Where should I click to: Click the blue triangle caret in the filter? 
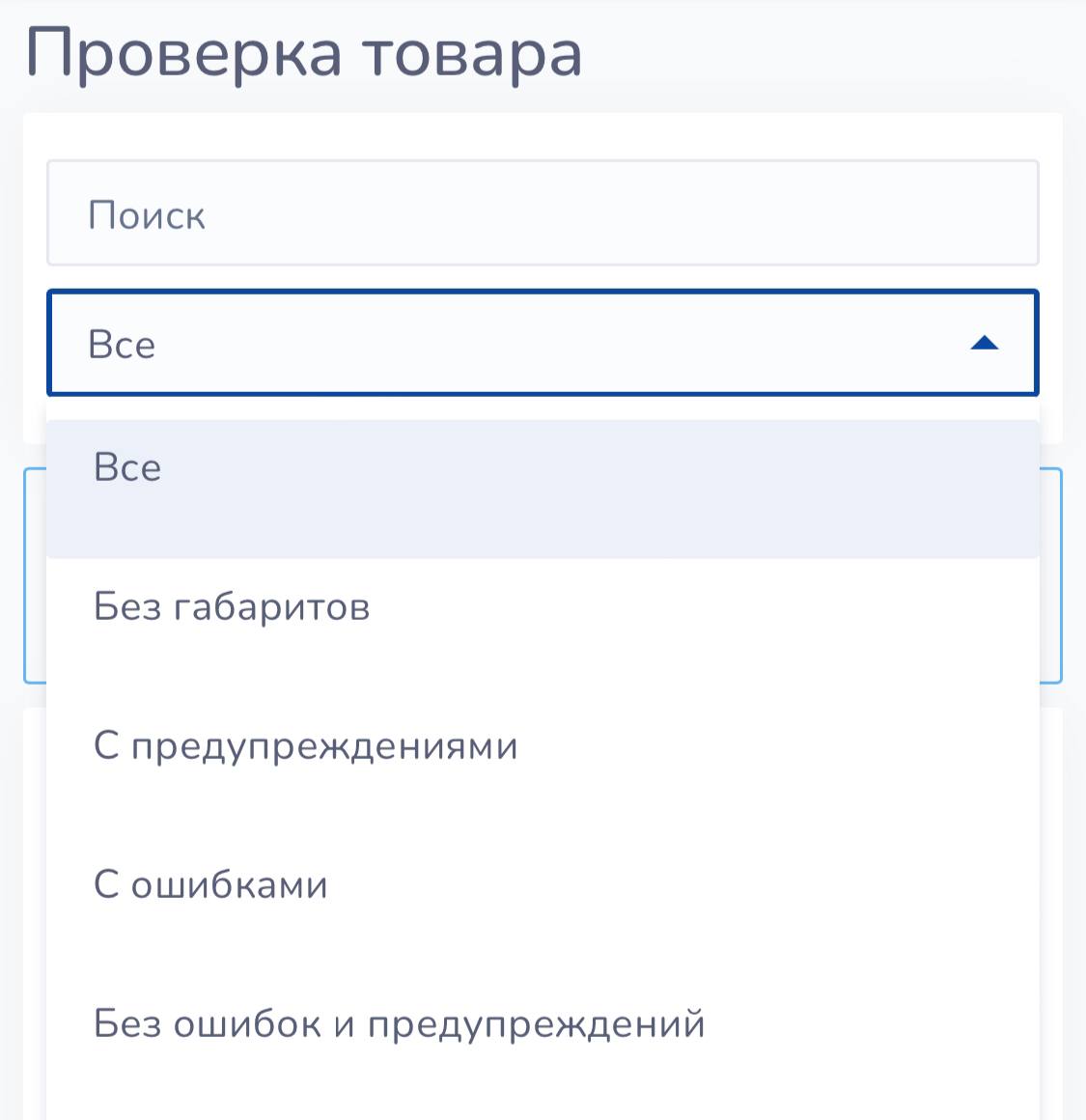click(984, 344)
